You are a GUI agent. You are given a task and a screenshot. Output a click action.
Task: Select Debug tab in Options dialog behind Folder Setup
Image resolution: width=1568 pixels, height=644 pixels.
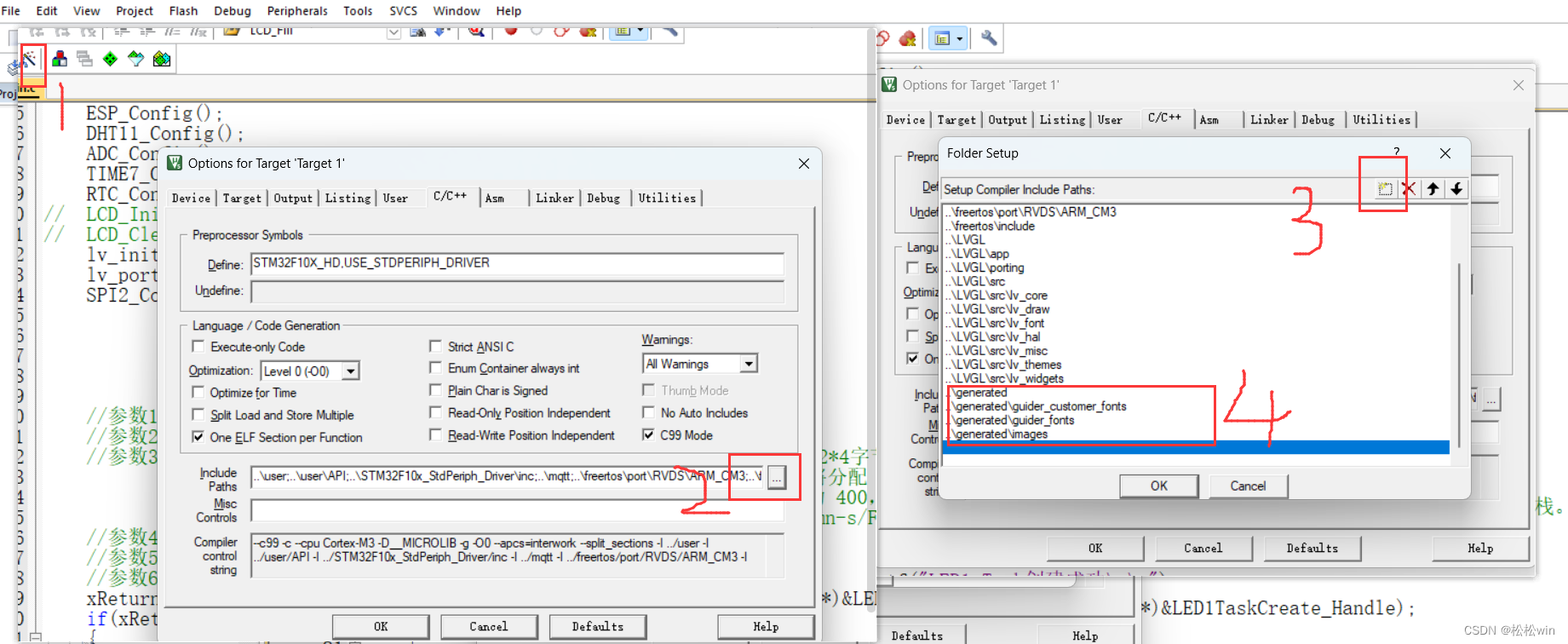(1318, 120)
